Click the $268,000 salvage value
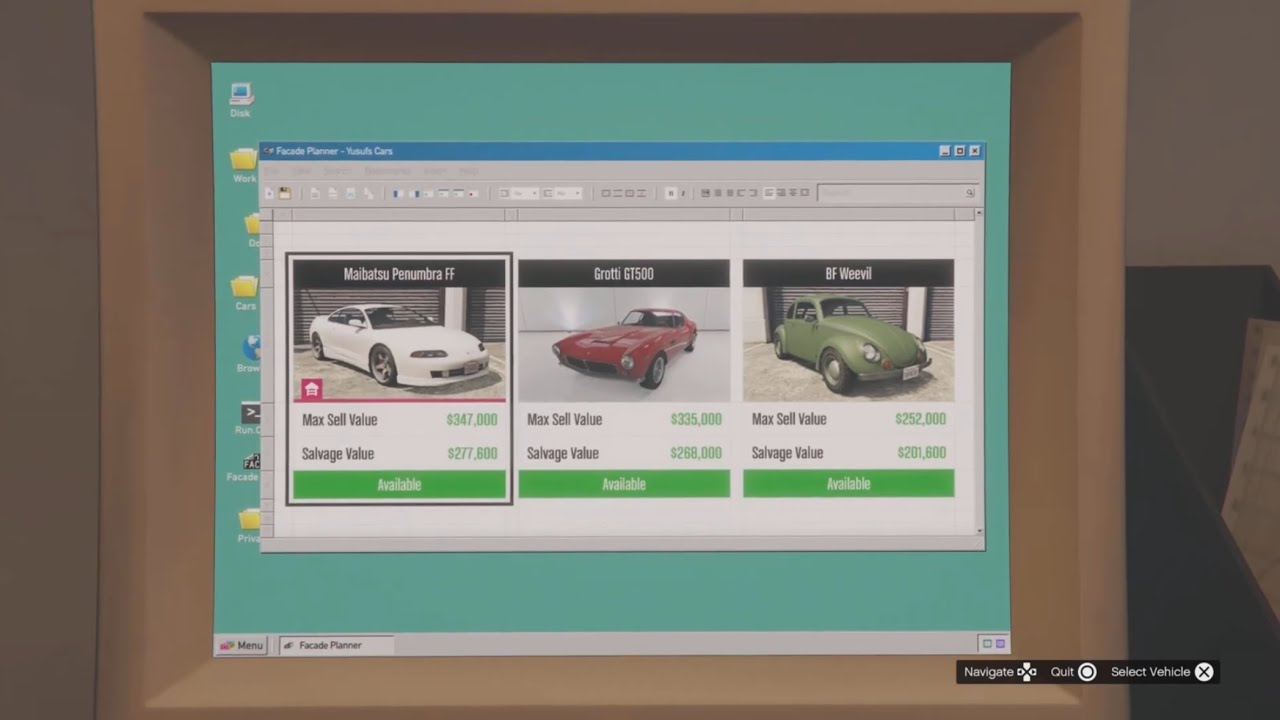 coord(696,453)
